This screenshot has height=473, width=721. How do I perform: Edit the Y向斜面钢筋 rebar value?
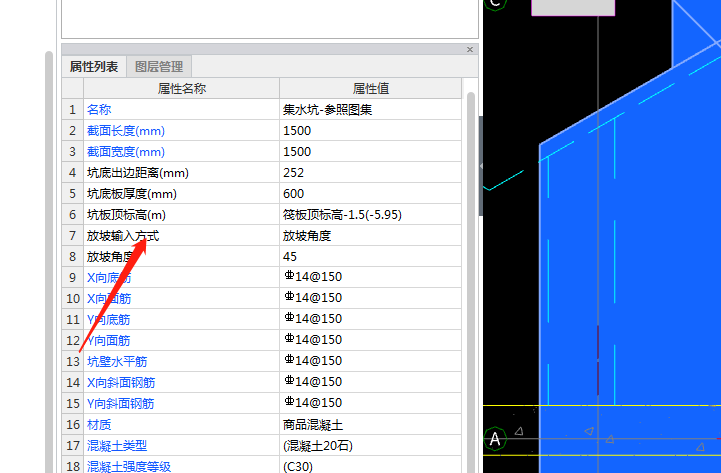[x=371, y=404]
